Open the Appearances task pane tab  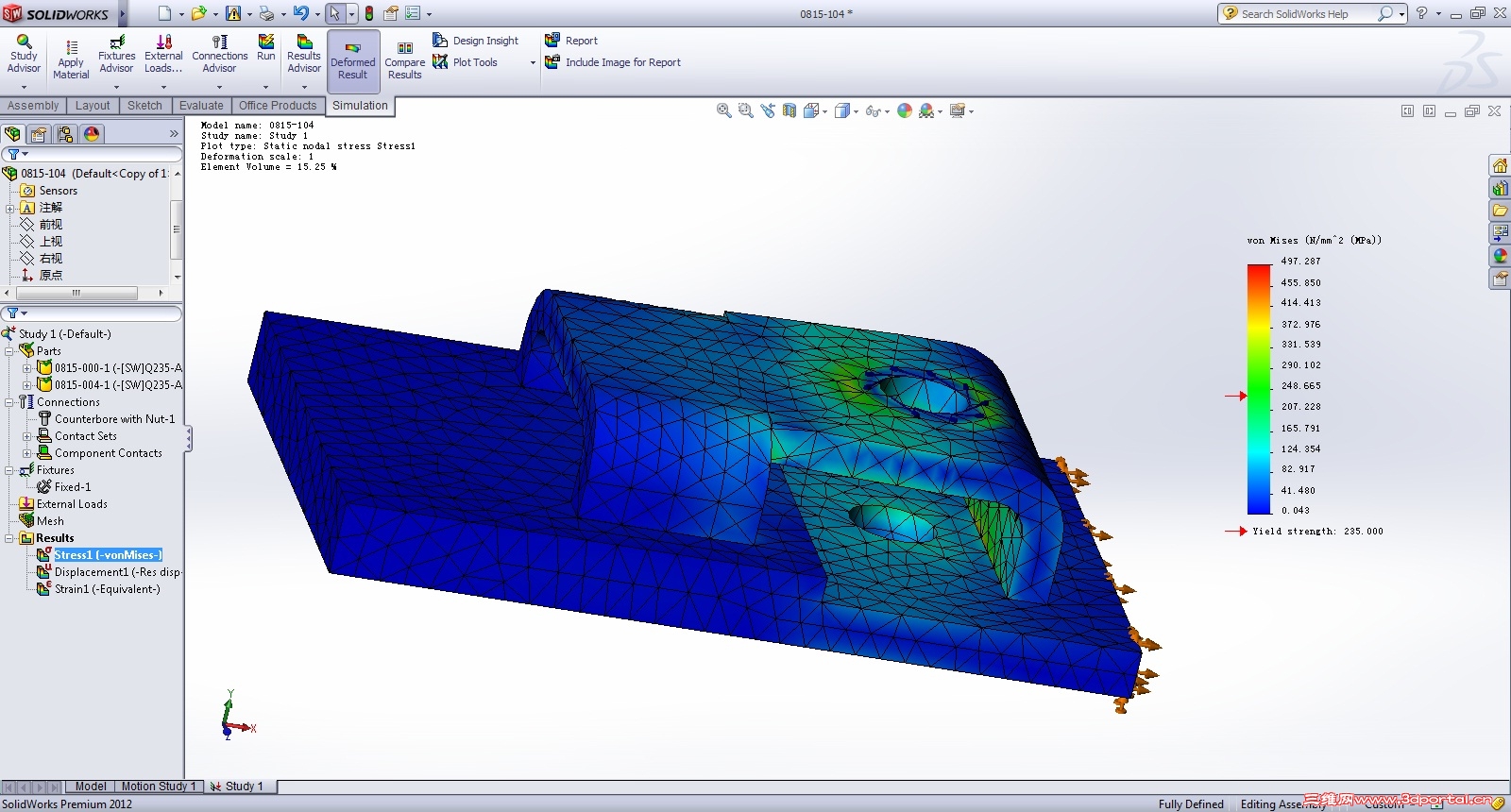[x=1500, y=256]
